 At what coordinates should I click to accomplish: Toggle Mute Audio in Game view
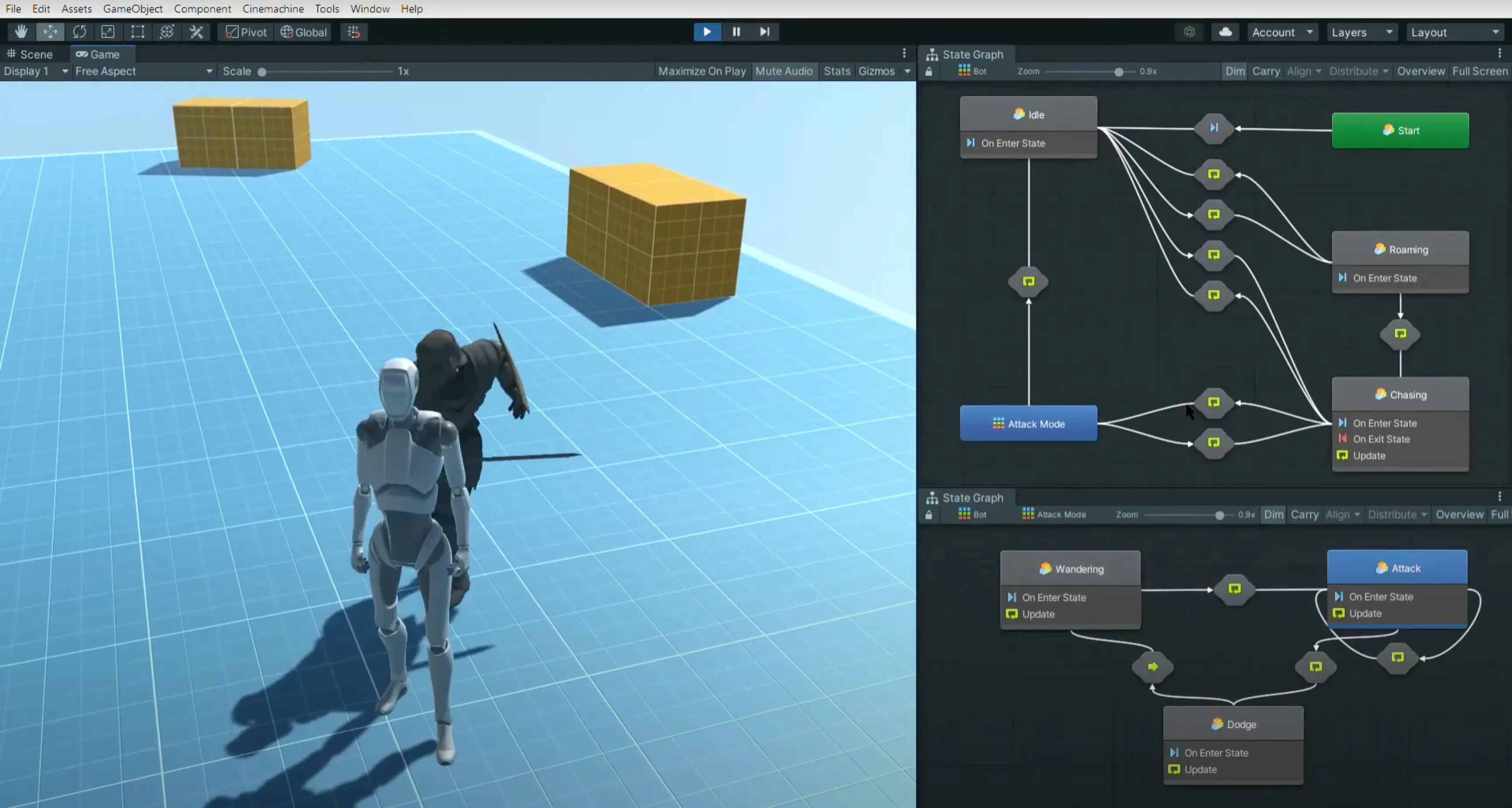pyautogui.click(x=784, y=71)
